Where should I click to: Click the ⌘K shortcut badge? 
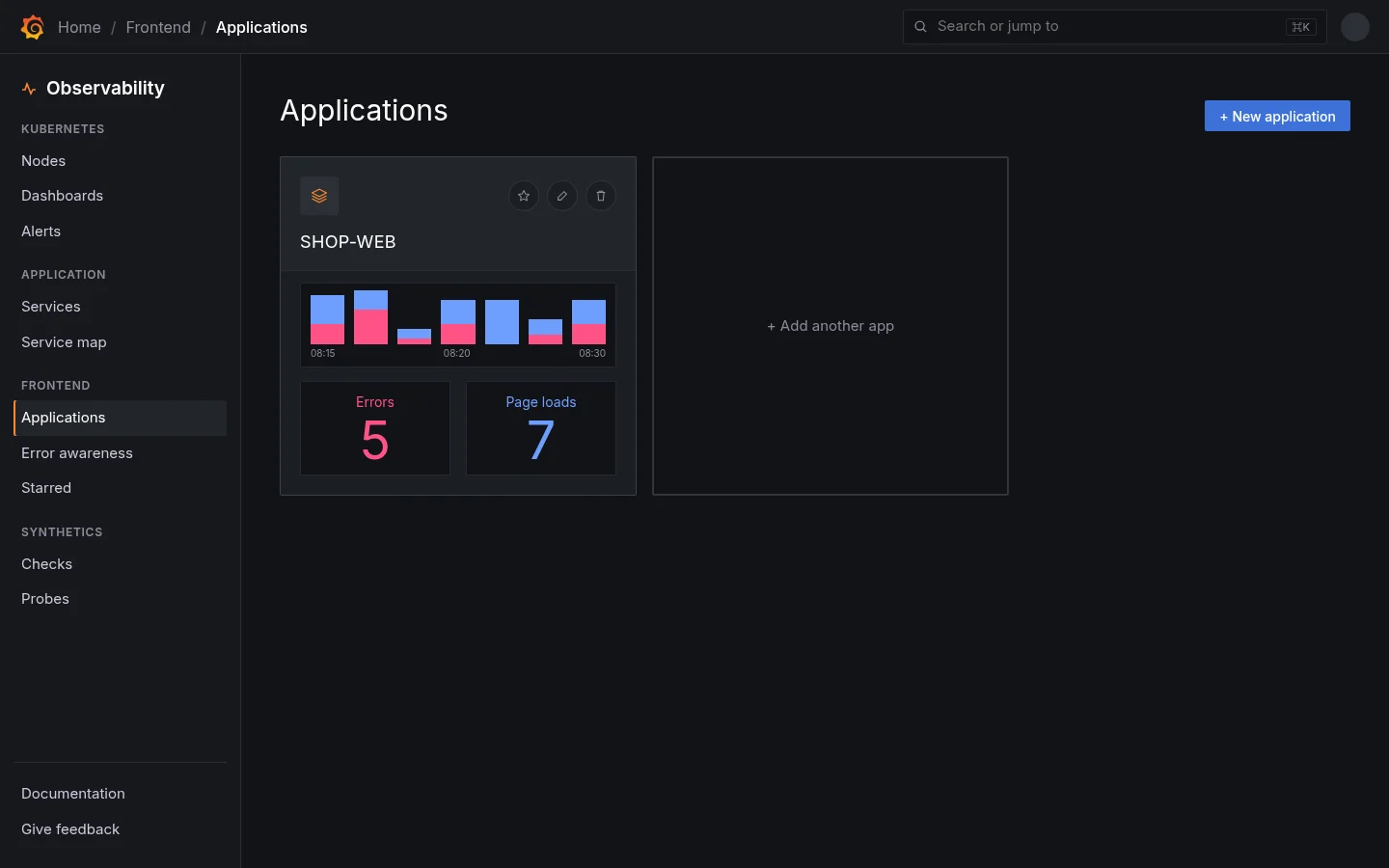tap(1301, 27)
